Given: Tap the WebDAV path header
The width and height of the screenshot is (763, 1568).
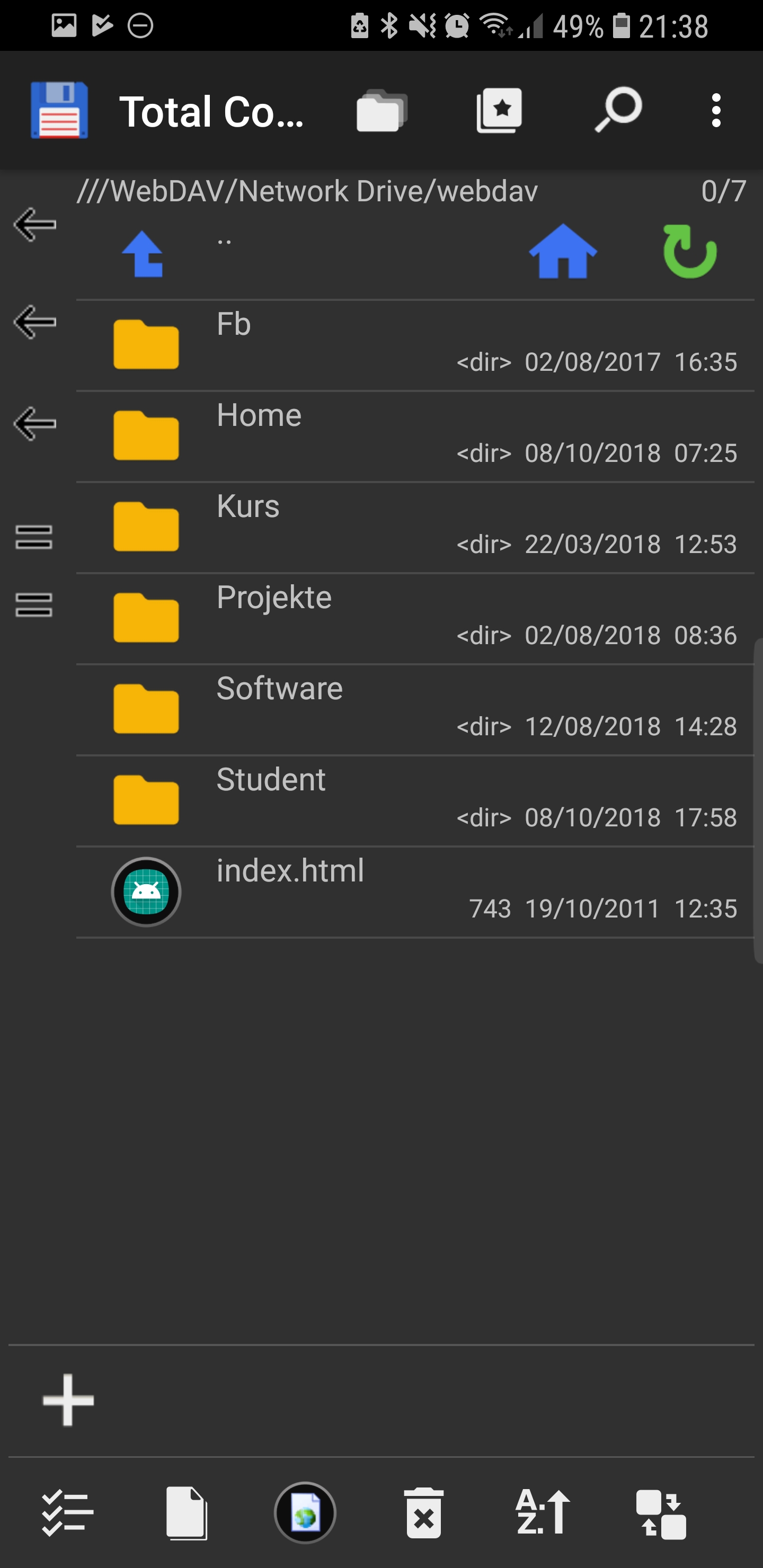Looking at the screenshot, I should (x=307, y=192).
